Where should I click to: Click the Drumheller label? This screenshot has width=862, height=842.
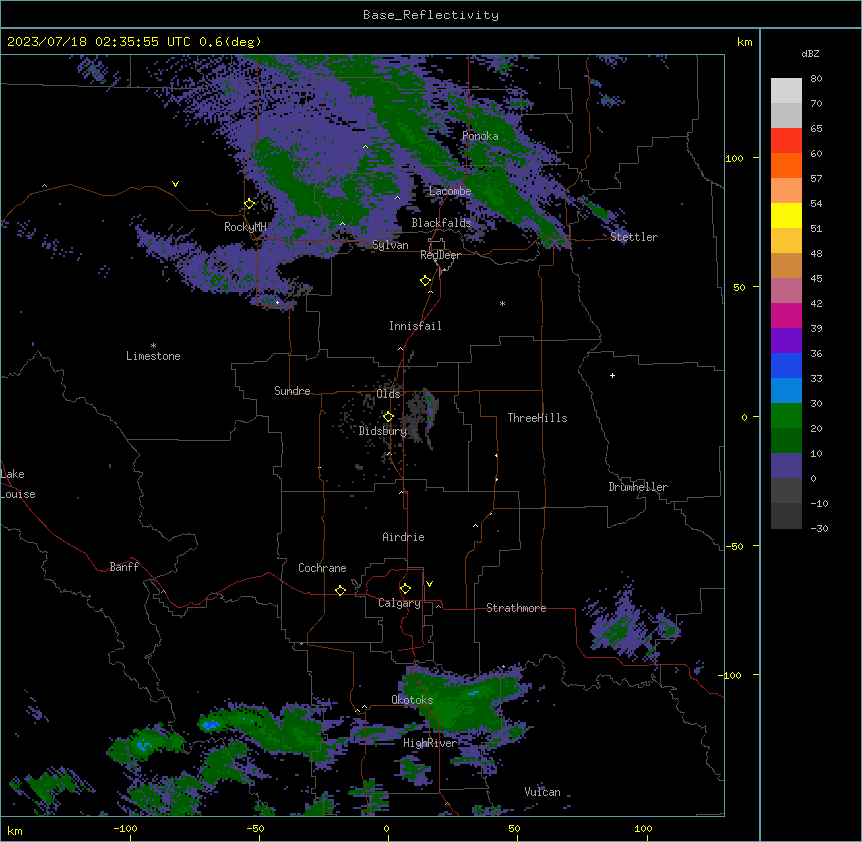tap(638, 487)
